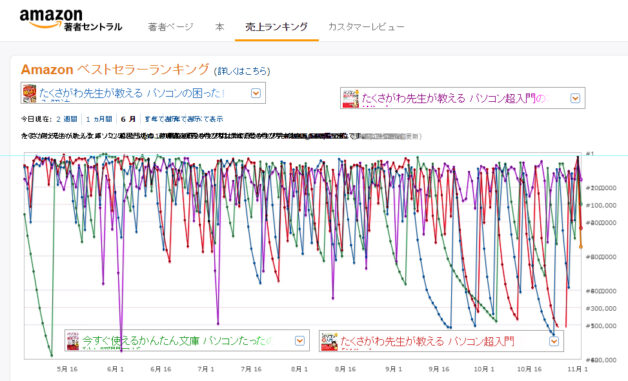
Task: Switch to the 本 tab
Action: click(219, 27)
